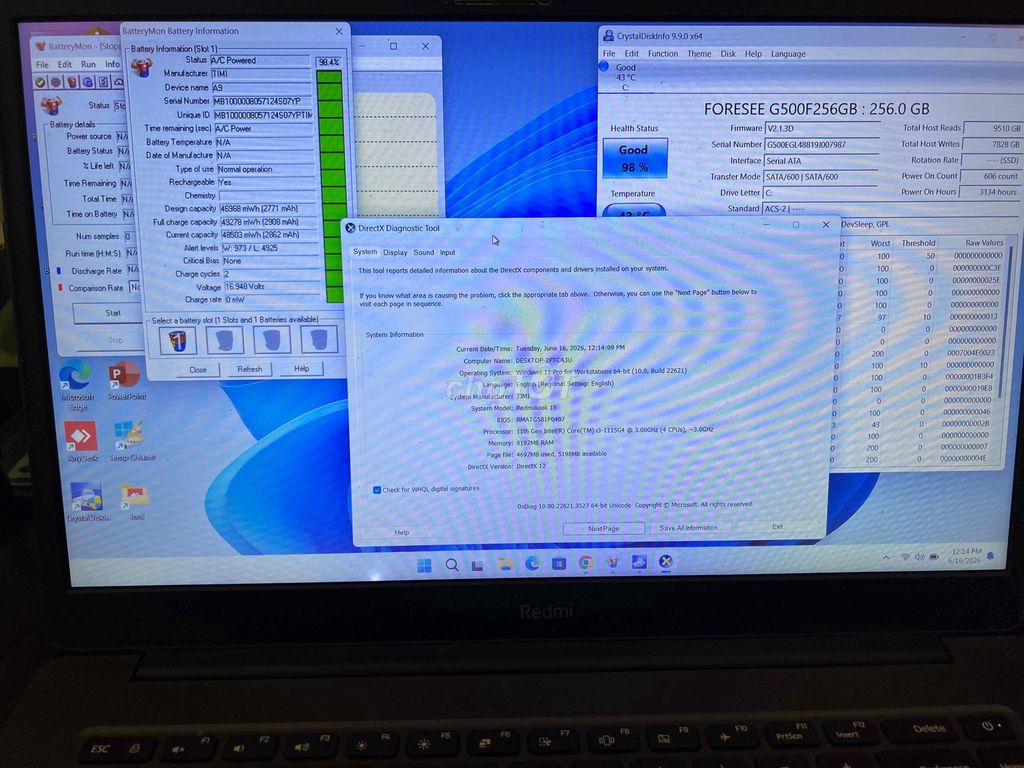Open Temp Cleaner desktop shortcut
Viewport: 1024px width, 768px height.
tap(131, 441)
